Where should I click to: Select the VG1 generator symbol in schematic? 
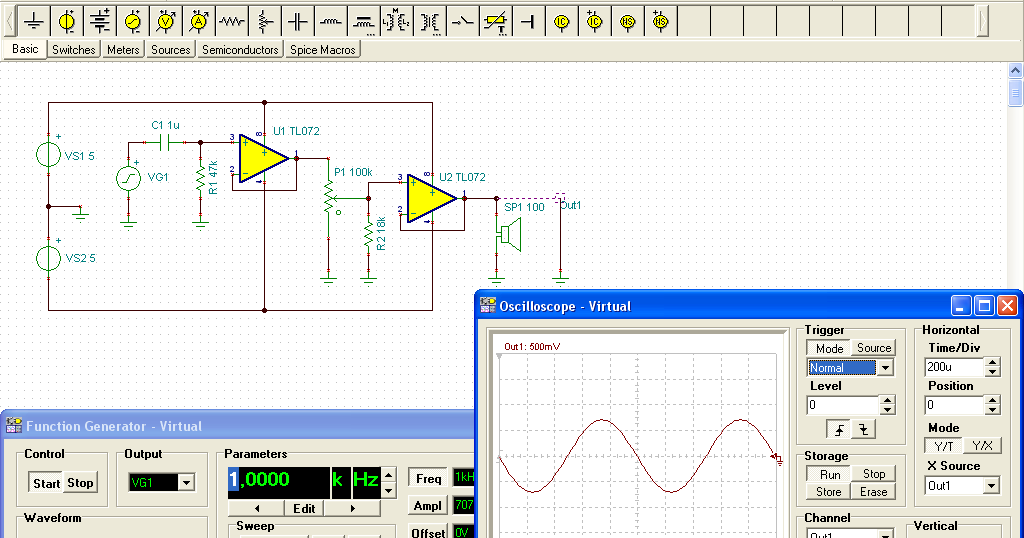[x=128, y=178]
